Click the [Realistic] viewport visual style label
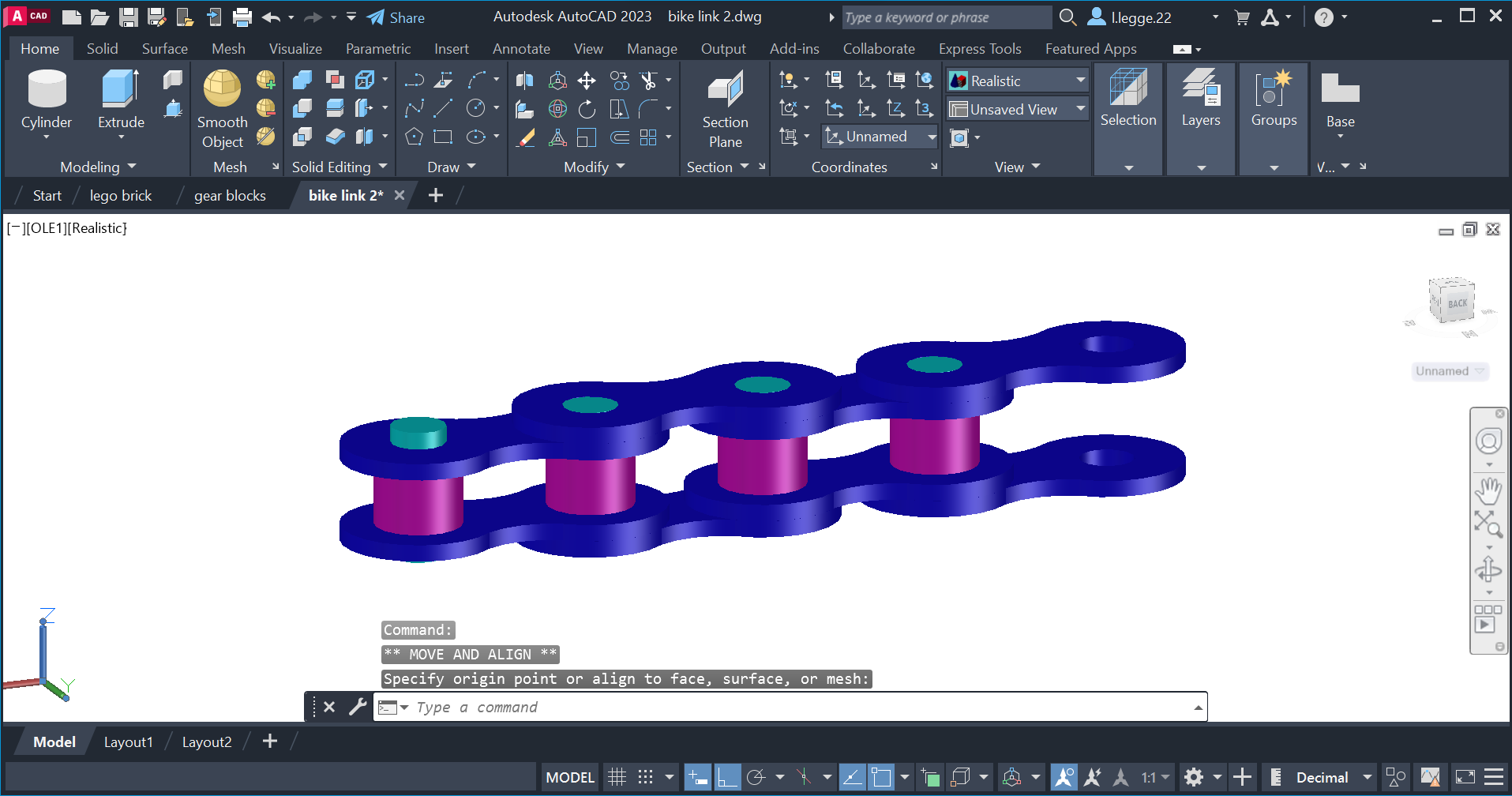The height and width of the screenshot is (796, 1512). (x=97, y=228)
